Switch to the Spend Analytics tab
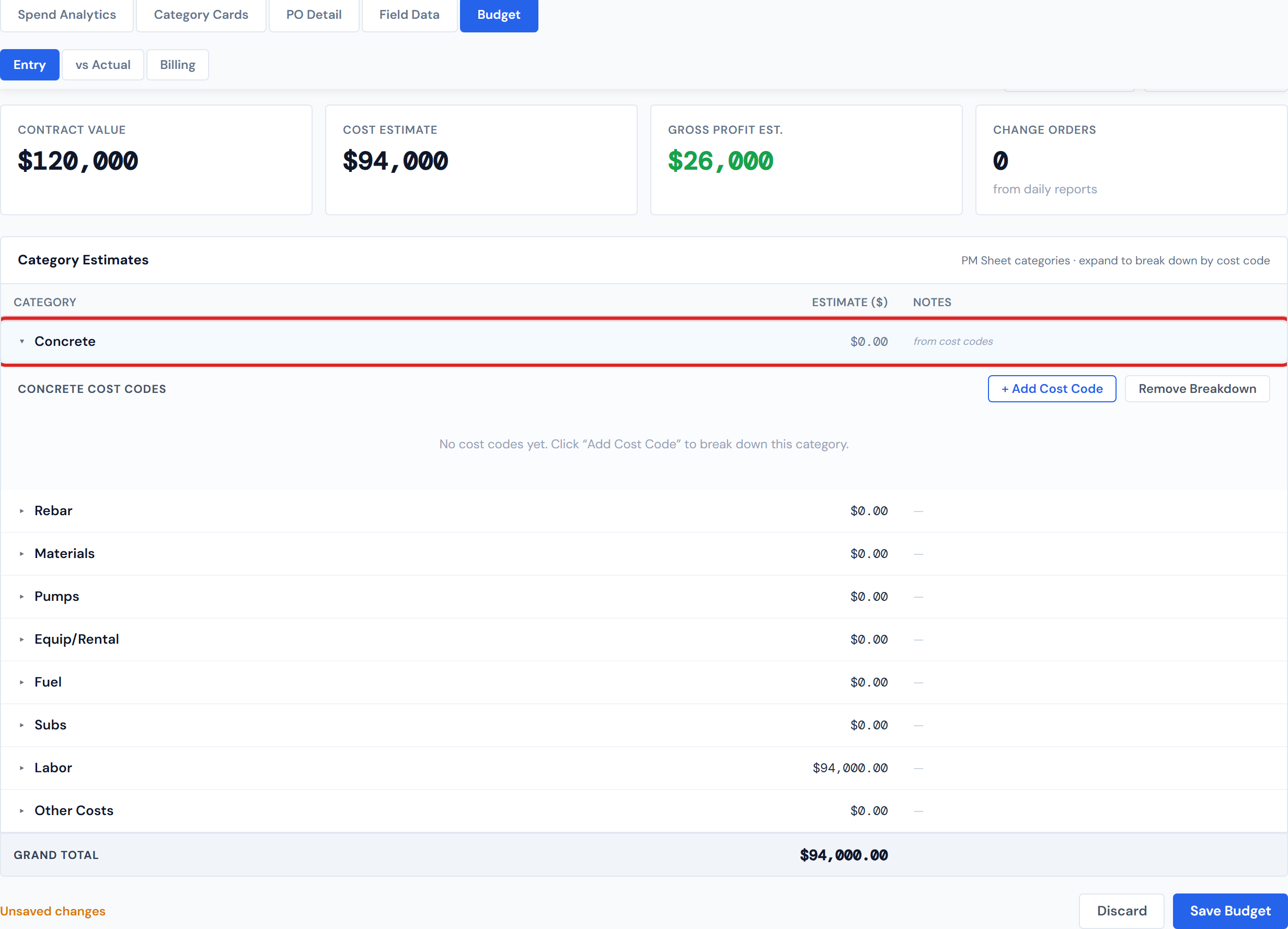 pyautogui.click(x=66, y=15)
